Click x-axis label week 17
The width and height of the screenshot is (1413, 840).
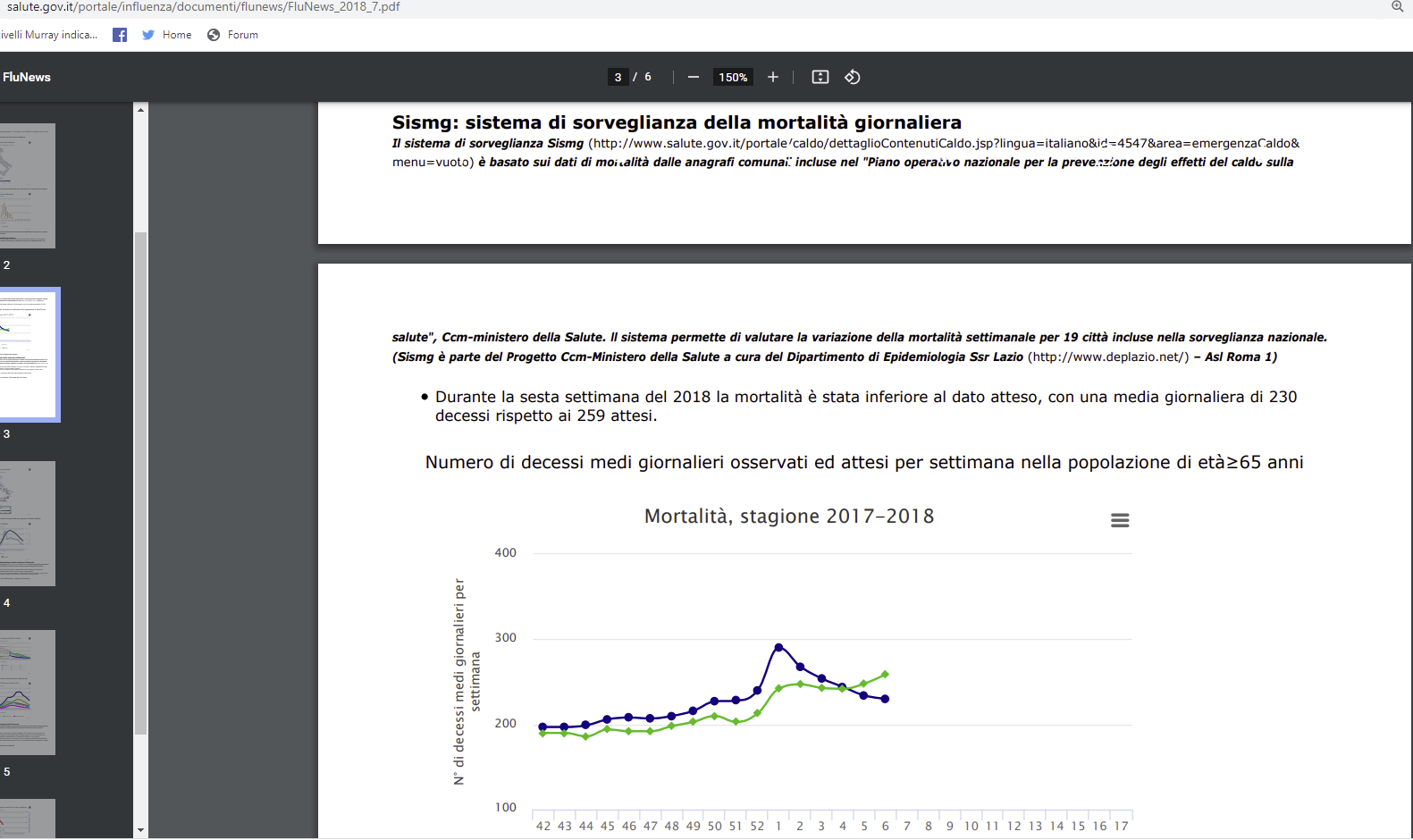pyautogui.click(x=1121, y=827)
